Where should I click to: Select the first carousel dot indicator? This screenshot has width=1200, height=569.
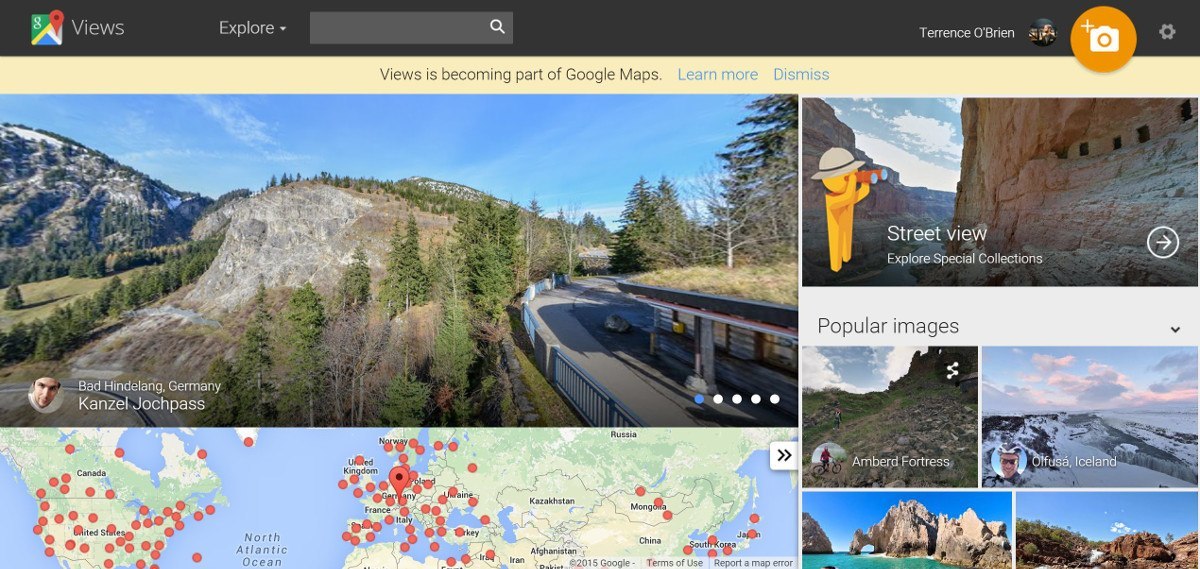(x=699, y=399)
